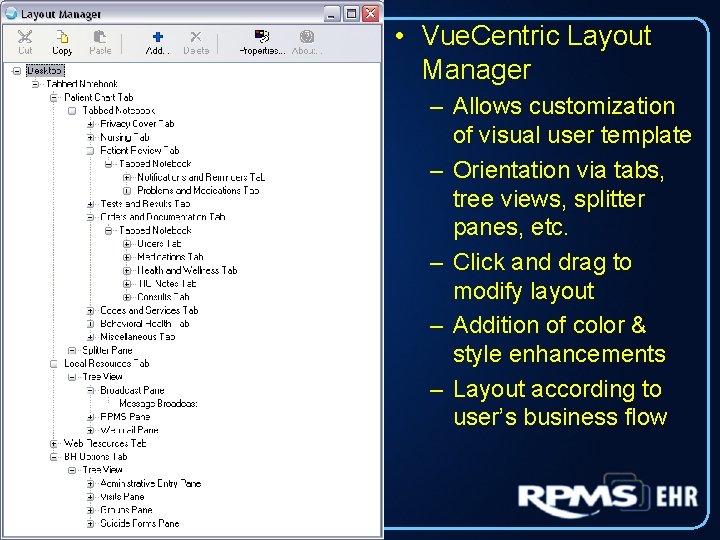This screenshot has width=720, height=540.
Task: Collapse the Patient Review Tab node
Action: tap(90, 151)
